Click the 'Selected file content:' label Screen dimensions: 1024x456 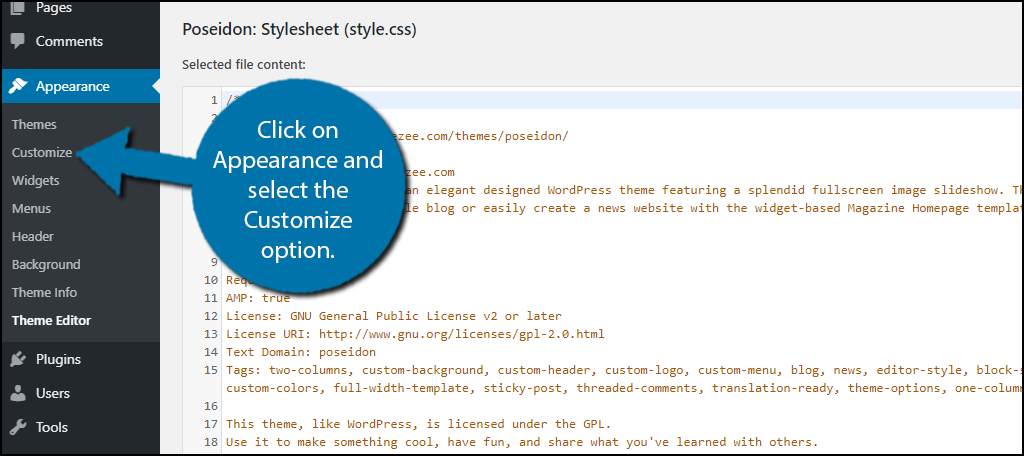tap(244, 65)
